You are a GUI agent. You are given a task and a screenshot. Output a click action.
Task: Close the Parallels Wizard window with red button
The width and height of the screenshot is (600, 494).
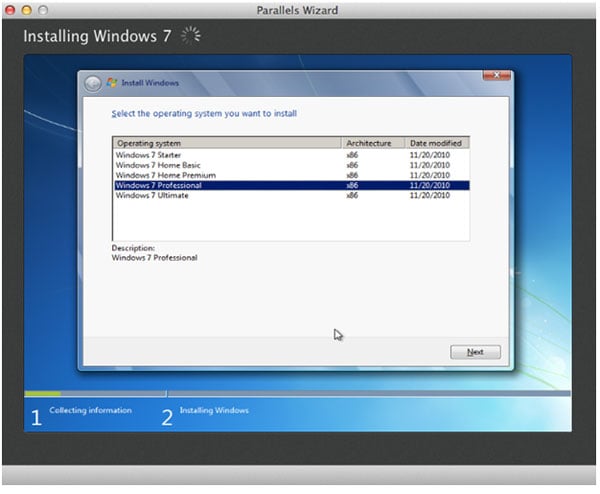coord(10,10)
